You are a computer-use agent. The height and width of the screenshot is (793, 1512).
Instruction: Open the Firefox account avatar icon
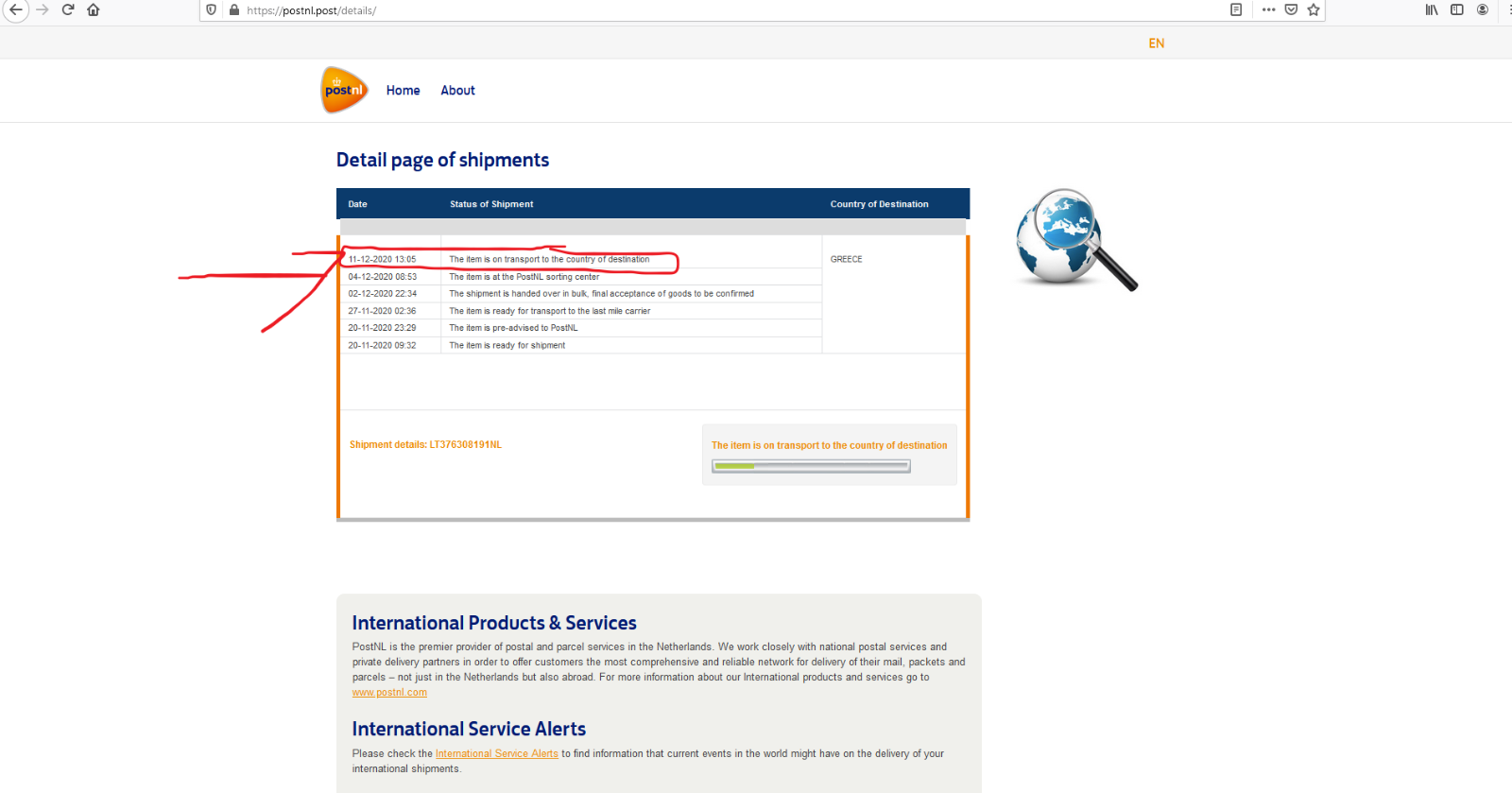1483,9
